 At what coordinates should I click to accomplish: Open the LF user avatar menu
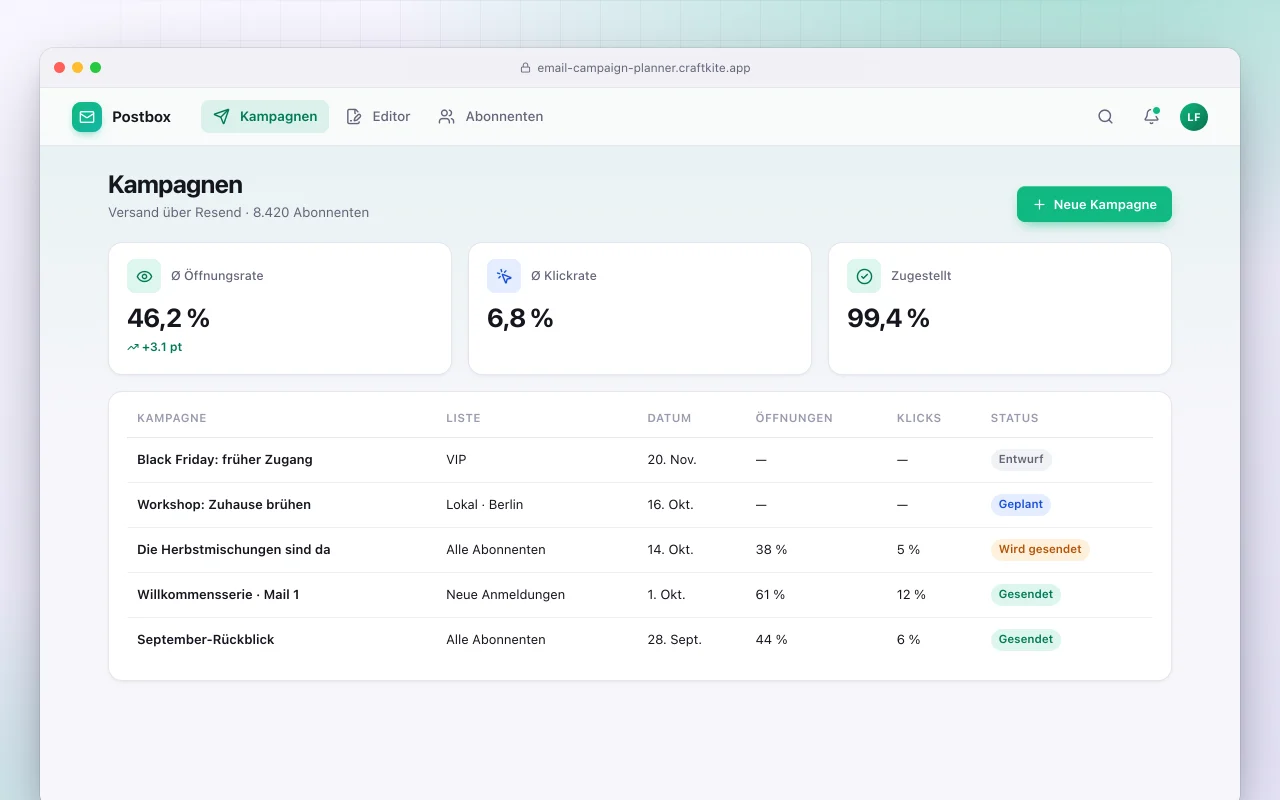pos(1194,117)
